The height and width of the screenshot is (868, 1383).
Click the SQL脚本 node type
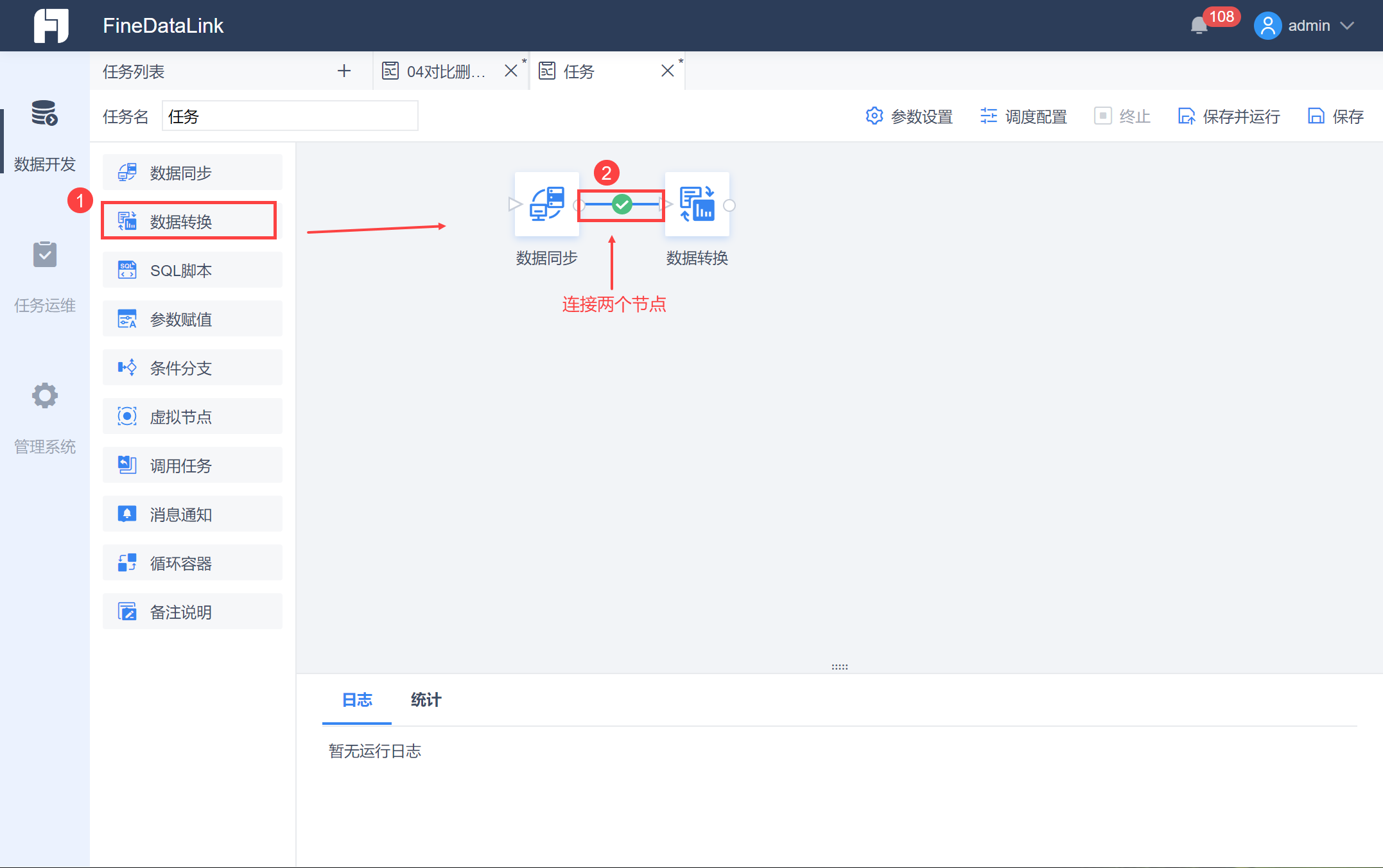coord(192,270)
